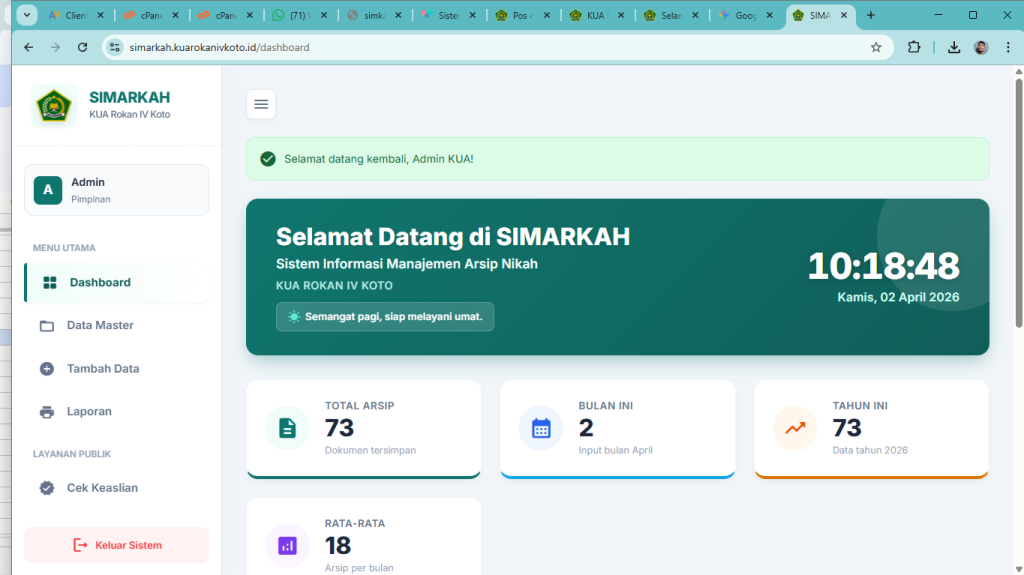Click the Total Arsip document icon
Viewport: 1024px width, 575px height.
287,428
